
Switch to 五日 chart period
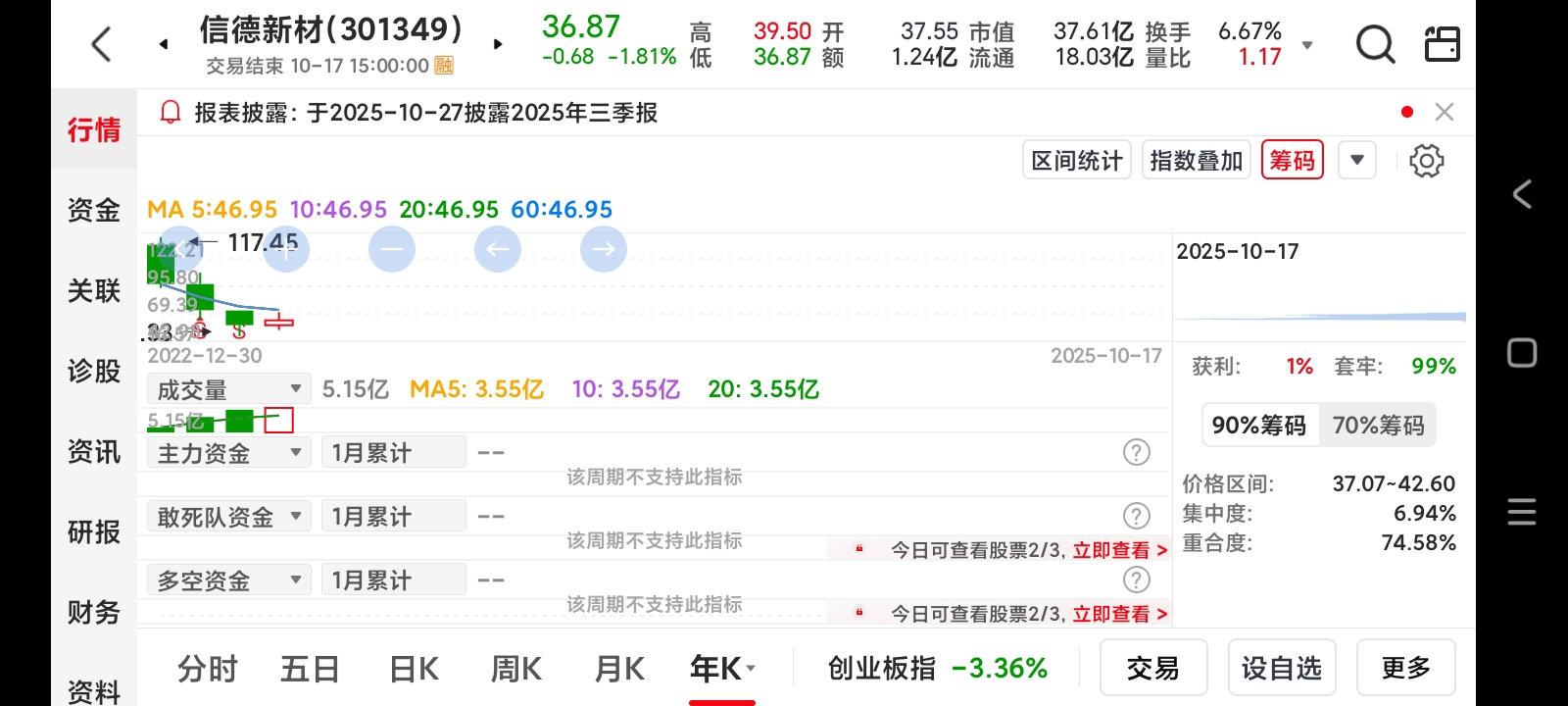tap(310, 669)
